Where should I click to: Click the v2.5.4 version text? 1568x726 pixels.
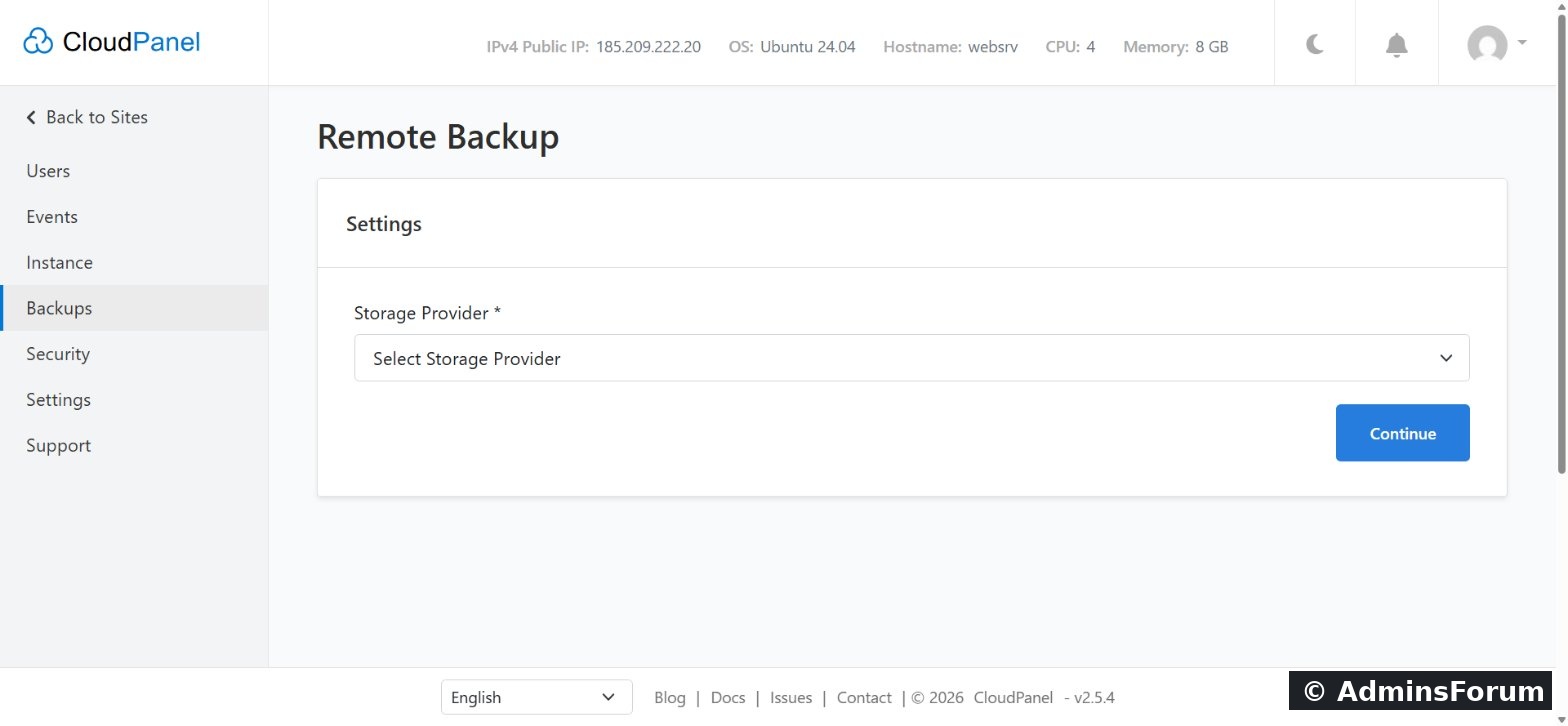pyautogui.click(x=1094, y=698)
